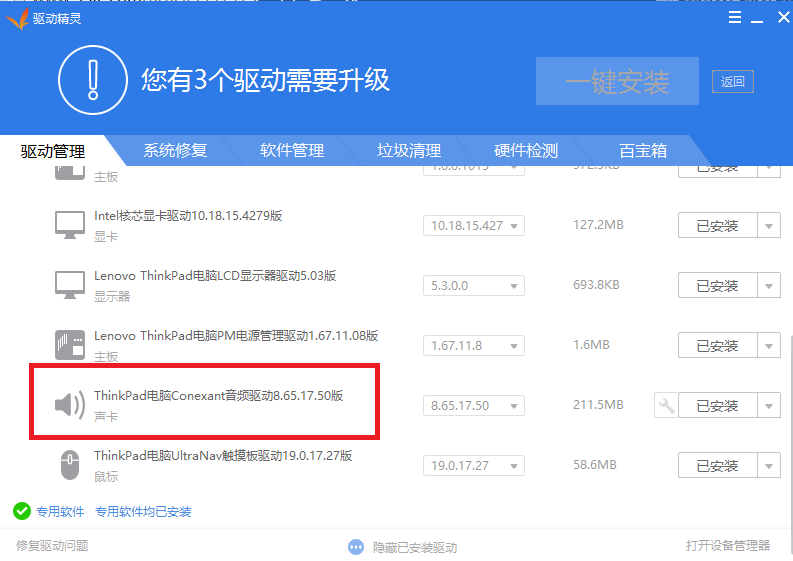
Task: Click the 您有3个驱动需要升级 headline
Action: 265,80
